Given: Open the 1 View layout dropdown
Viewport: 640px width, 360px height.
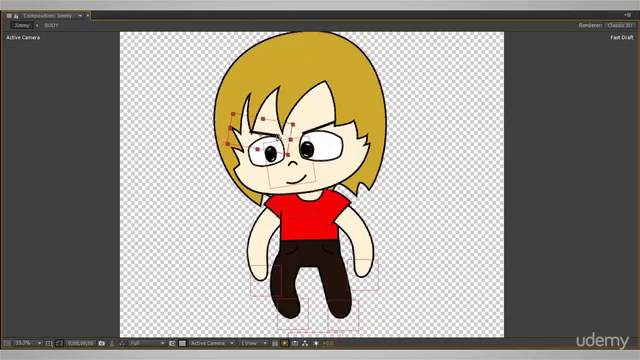Looking at the screenshot, I should click(253, 343).
